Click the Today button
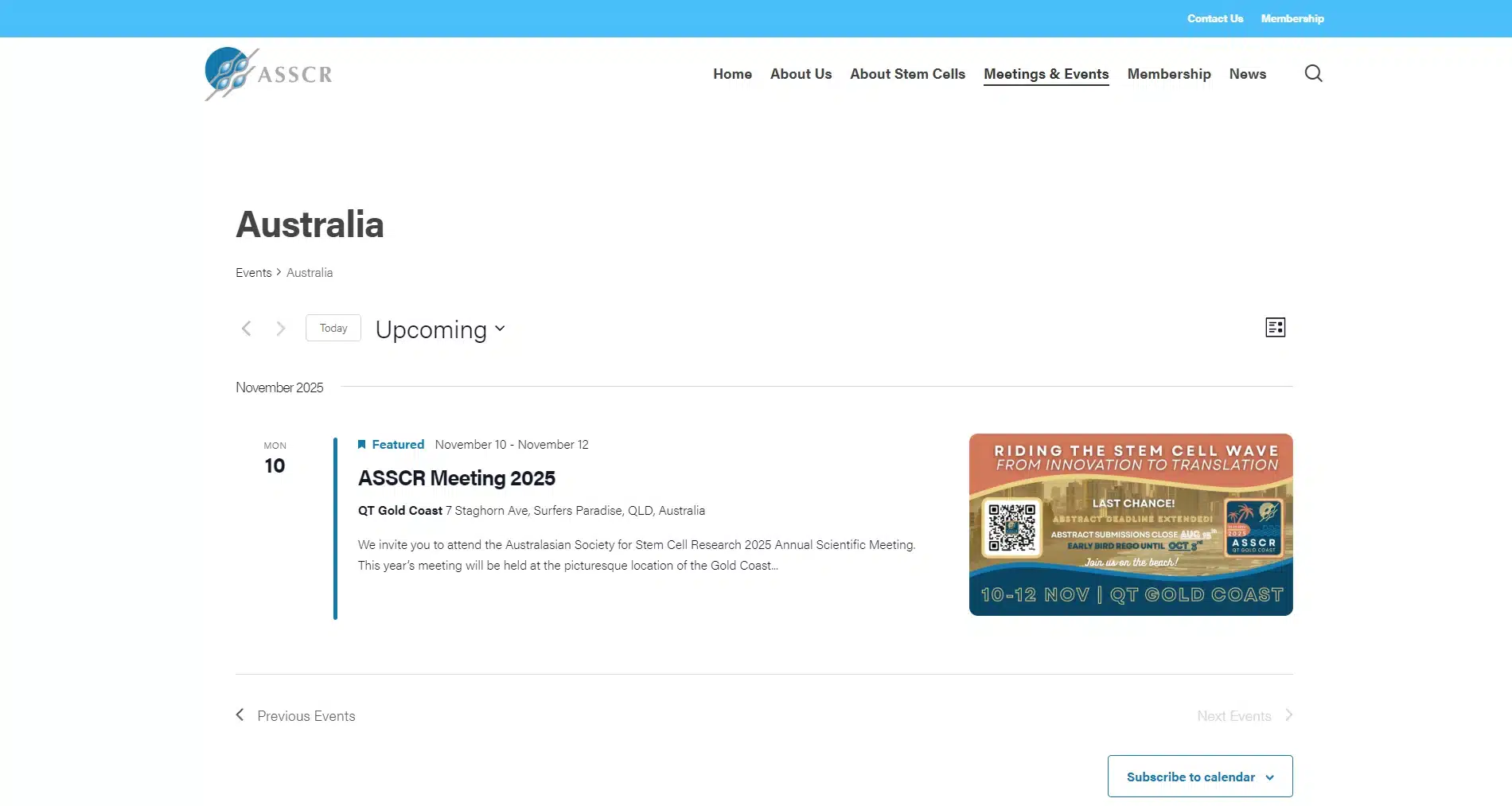Viewport: 1512px width, 806px height. coord(333,328)
